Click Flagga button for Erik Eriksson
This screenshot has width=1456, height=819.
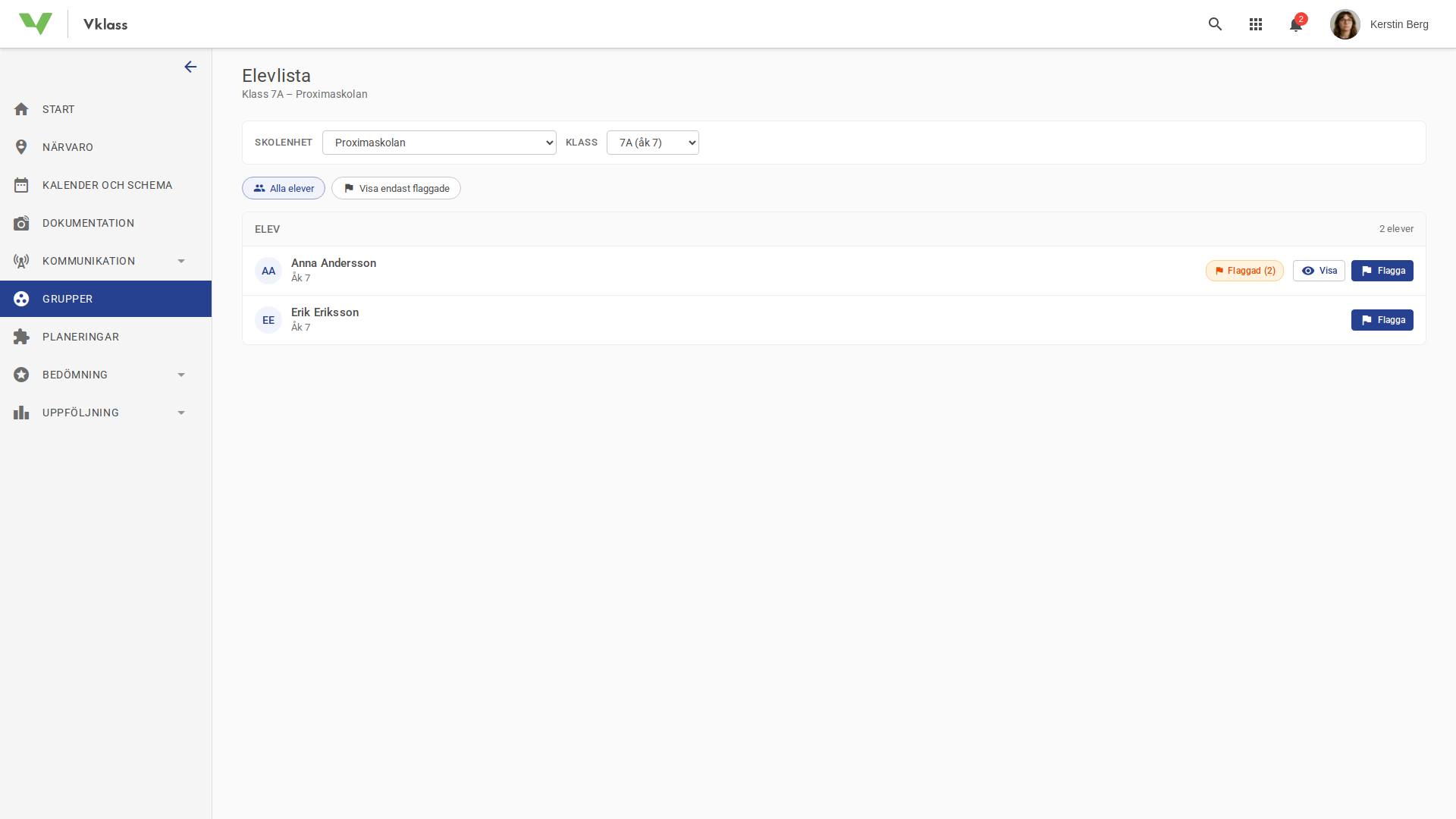(1382, 319)
